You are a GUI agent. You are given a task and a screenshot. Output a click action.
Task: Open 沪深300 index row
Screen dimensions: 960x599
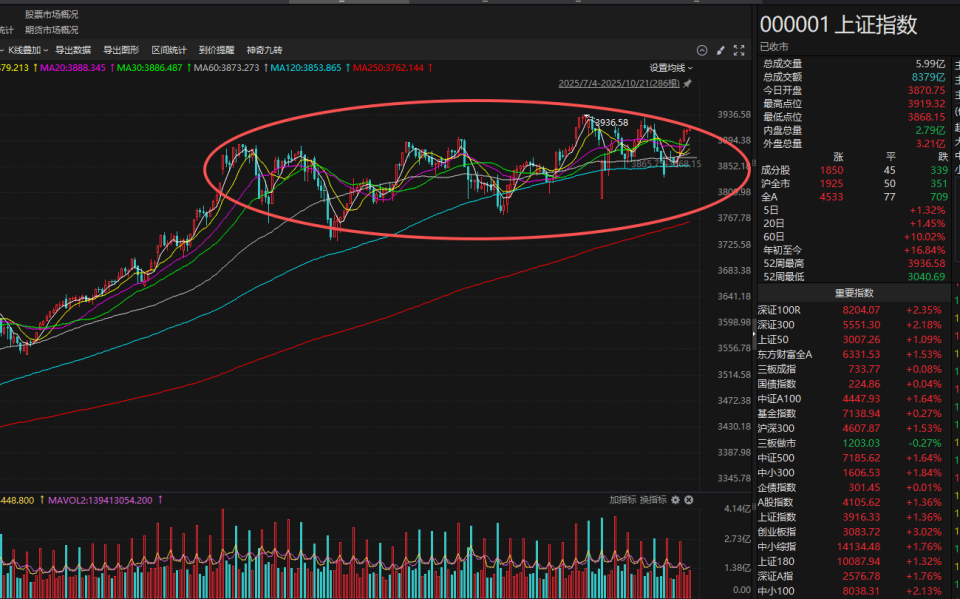(853, 429)
